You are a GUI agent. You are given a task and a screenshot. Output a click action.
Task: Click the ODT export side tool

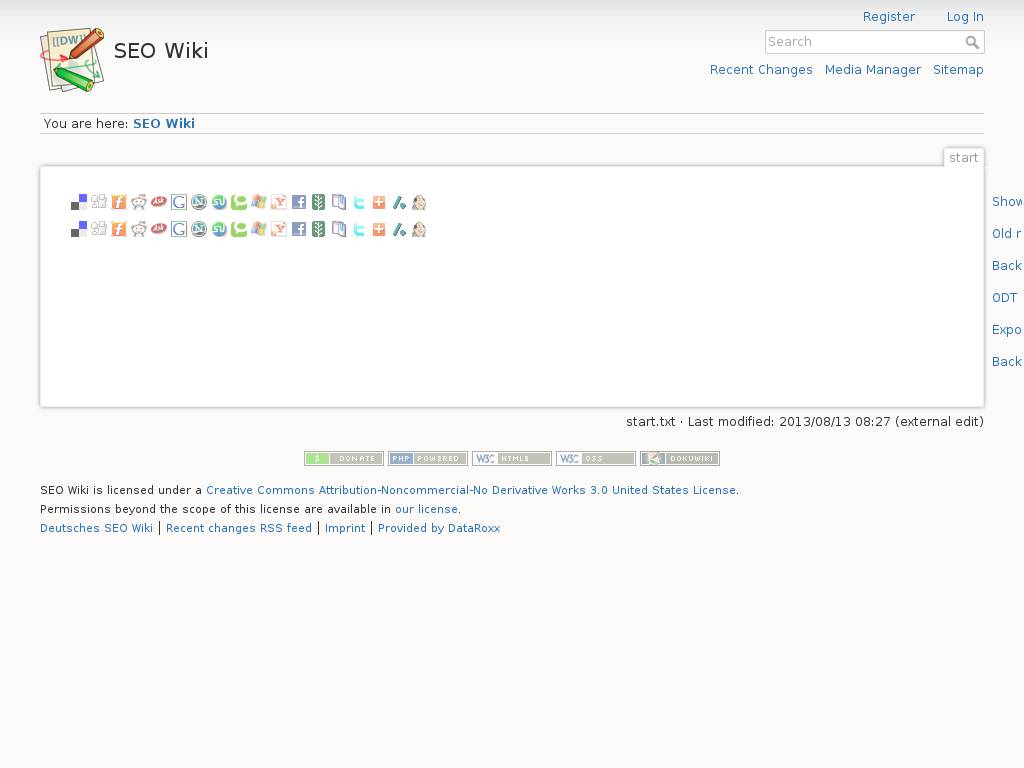1005,298
